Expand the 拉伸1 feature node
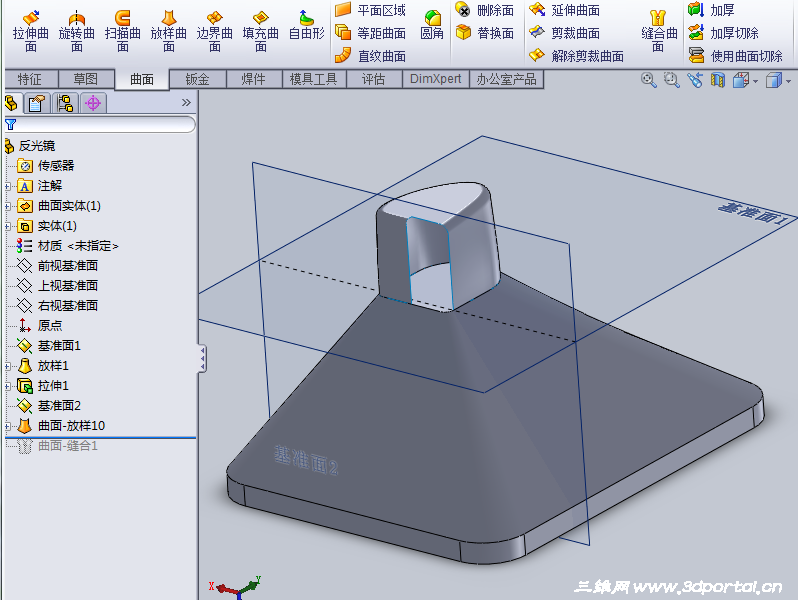Viewport: 798px width, 600px height. coord(8,386)
